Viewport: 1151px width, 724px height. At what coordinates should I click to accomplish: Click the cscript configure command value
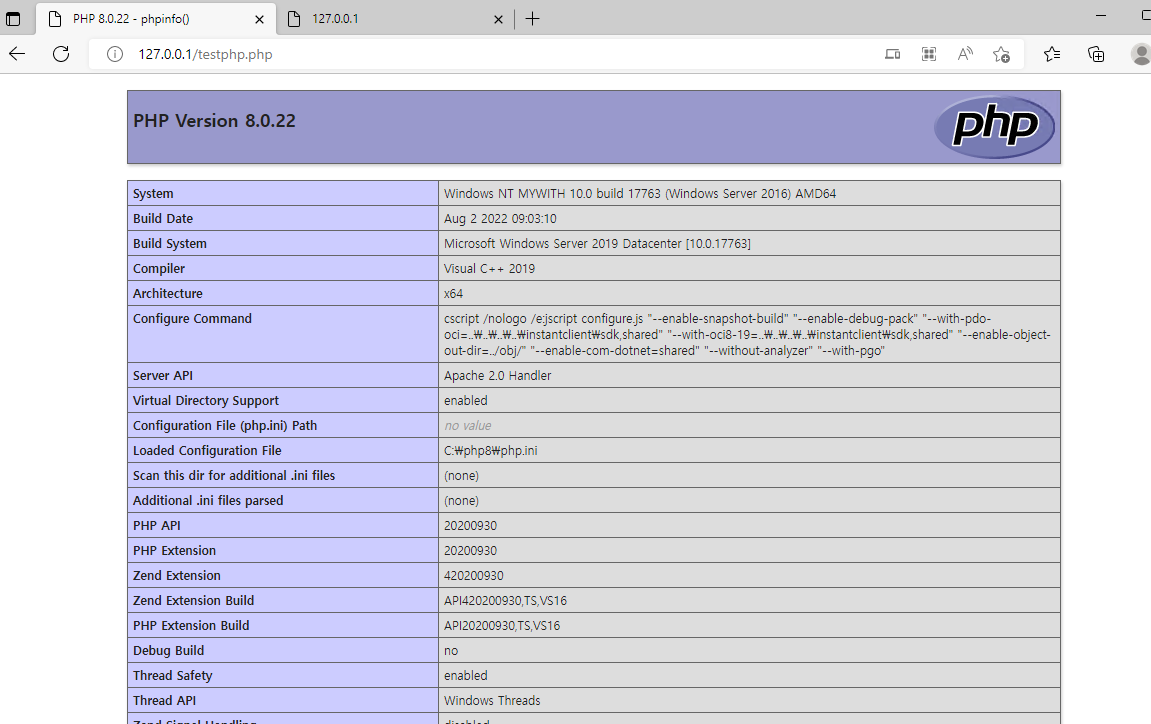pyautogui.click(x=747, y=335)
